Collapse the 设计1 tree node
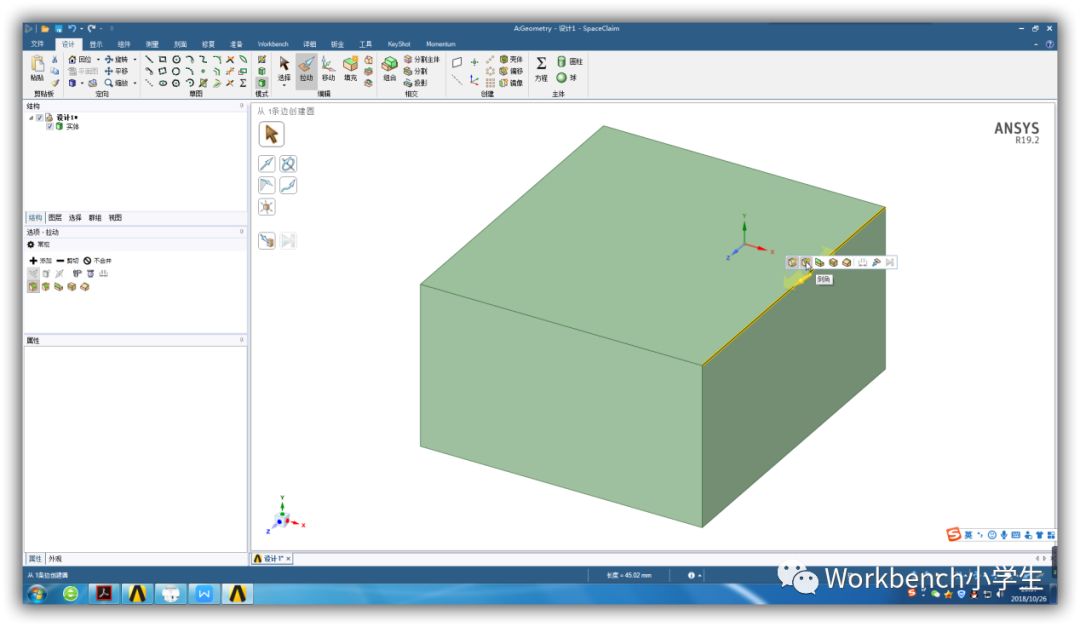The image size is (1080, 627). [x=31, y=118]
